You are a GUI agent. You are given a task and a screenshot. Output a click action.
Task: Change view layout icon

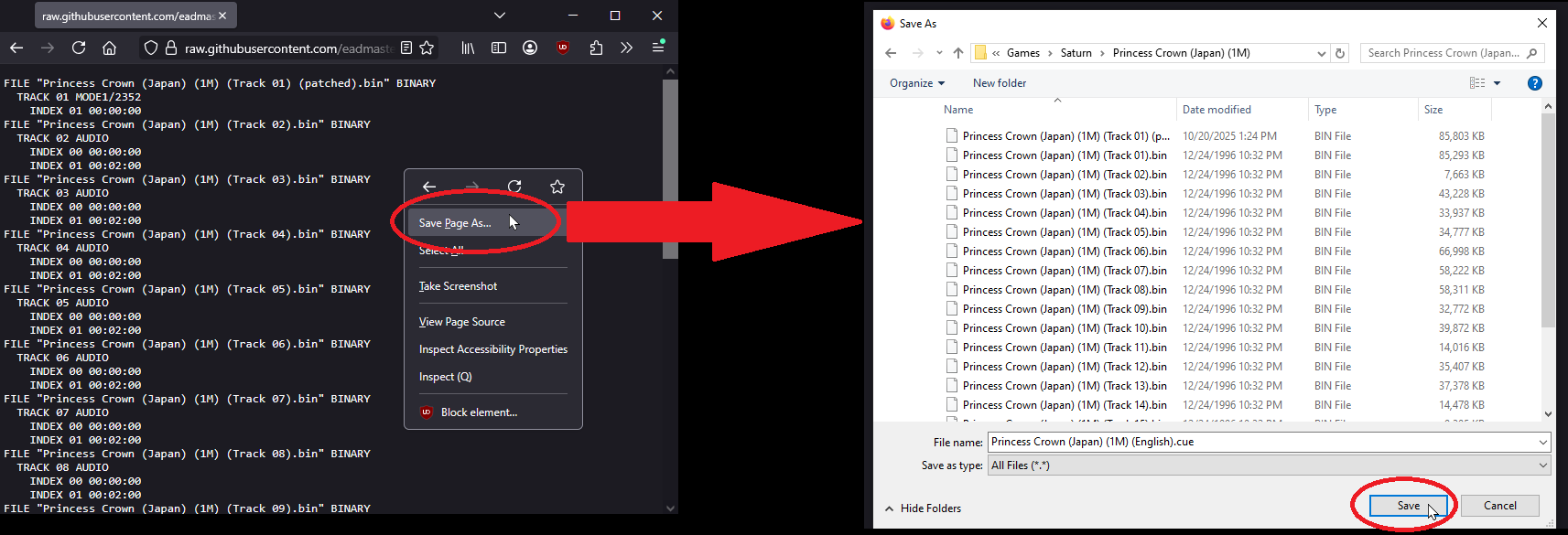tap(1477, 83)
